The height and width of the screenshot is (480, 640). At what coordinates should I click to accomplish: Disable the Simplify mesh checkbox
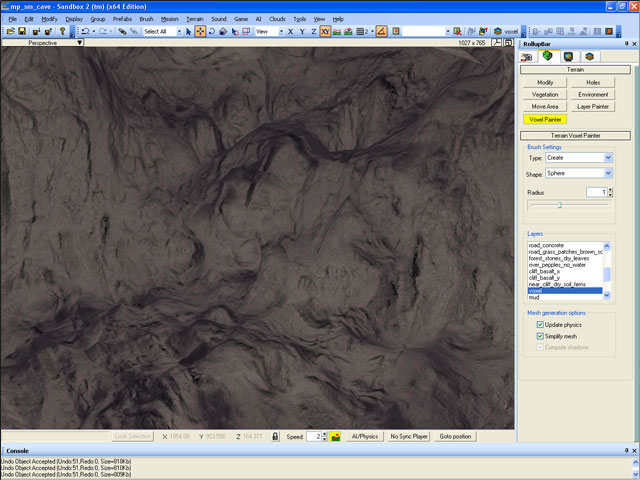point(541,336)
